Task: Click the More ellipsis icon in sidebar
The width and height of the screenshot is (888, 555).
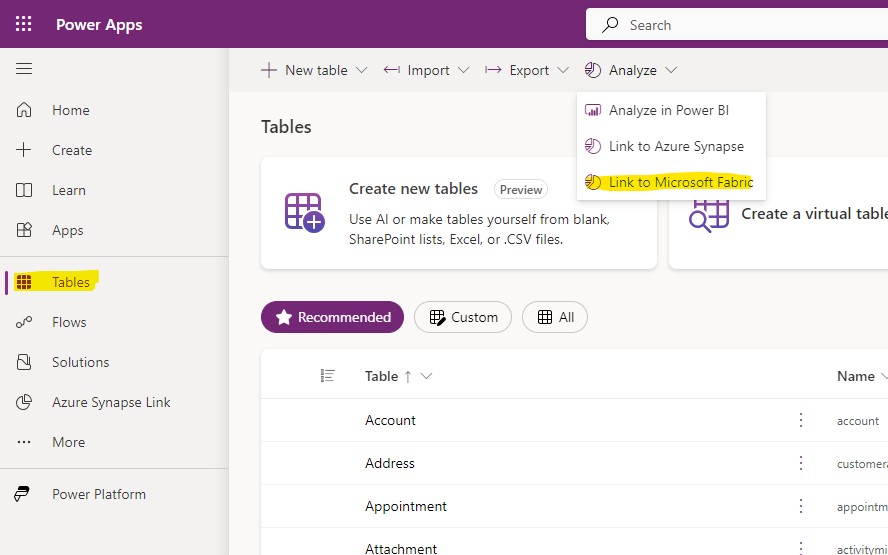Action: 24,442
